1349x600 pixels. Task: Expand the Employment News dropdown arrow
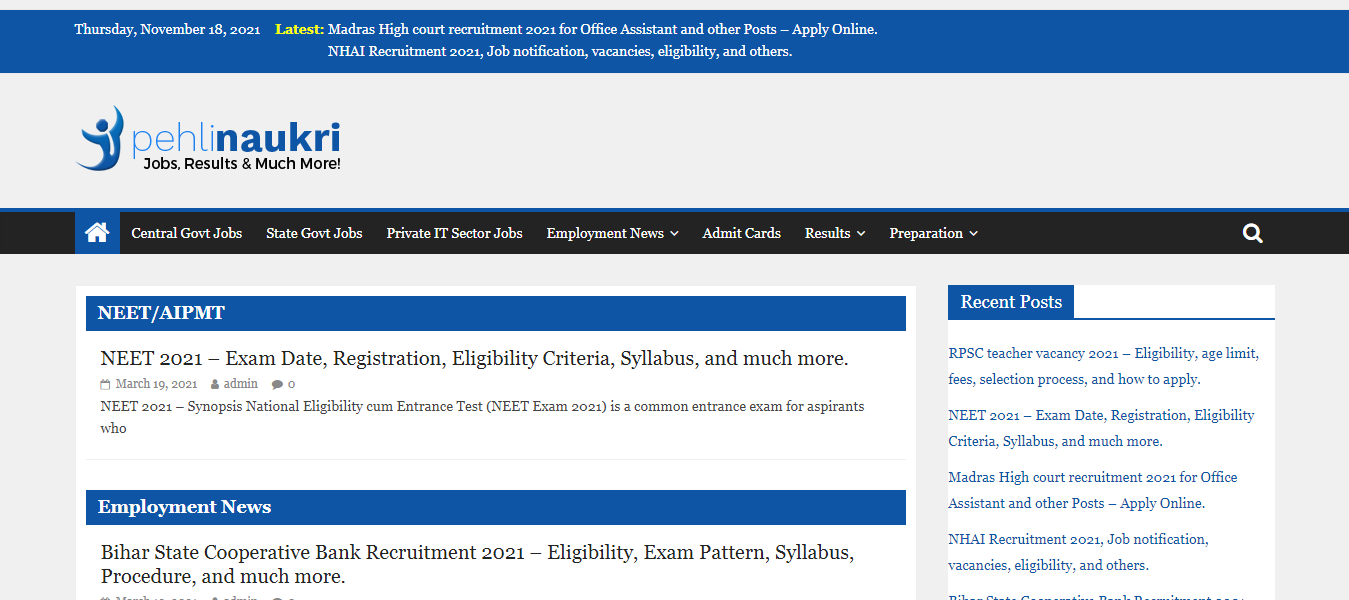coord(674,234)
